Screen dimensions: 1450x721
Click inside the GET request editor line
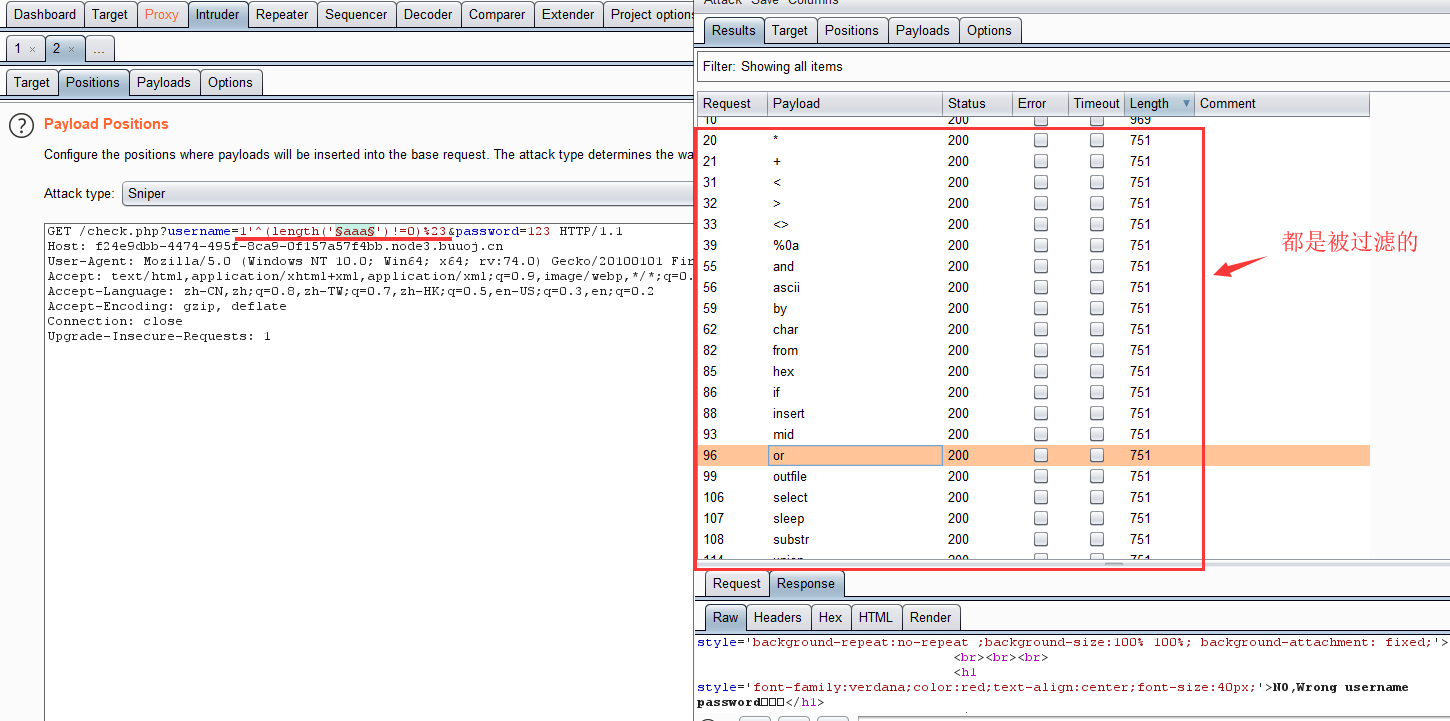pyautogui.click(x=335, y=231)
